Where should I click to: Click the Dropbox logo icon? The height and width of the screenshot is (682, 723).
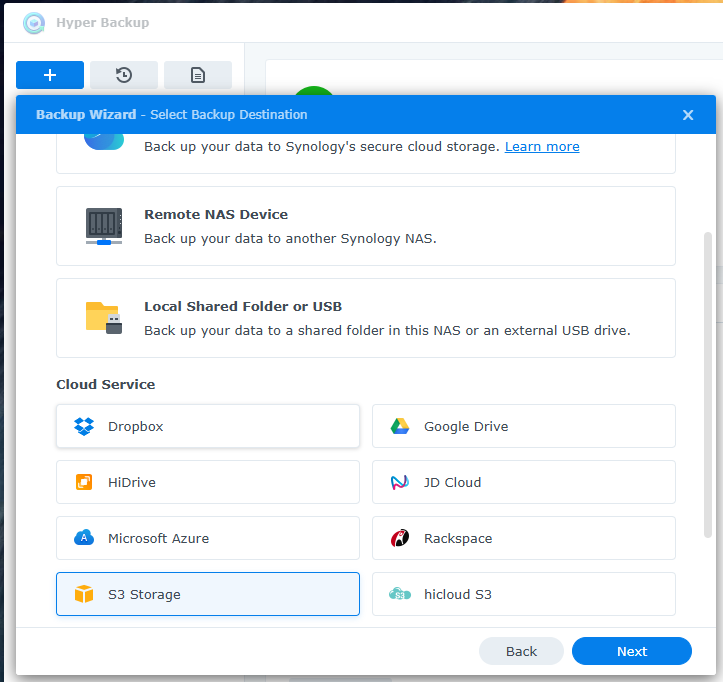(84, 426)
